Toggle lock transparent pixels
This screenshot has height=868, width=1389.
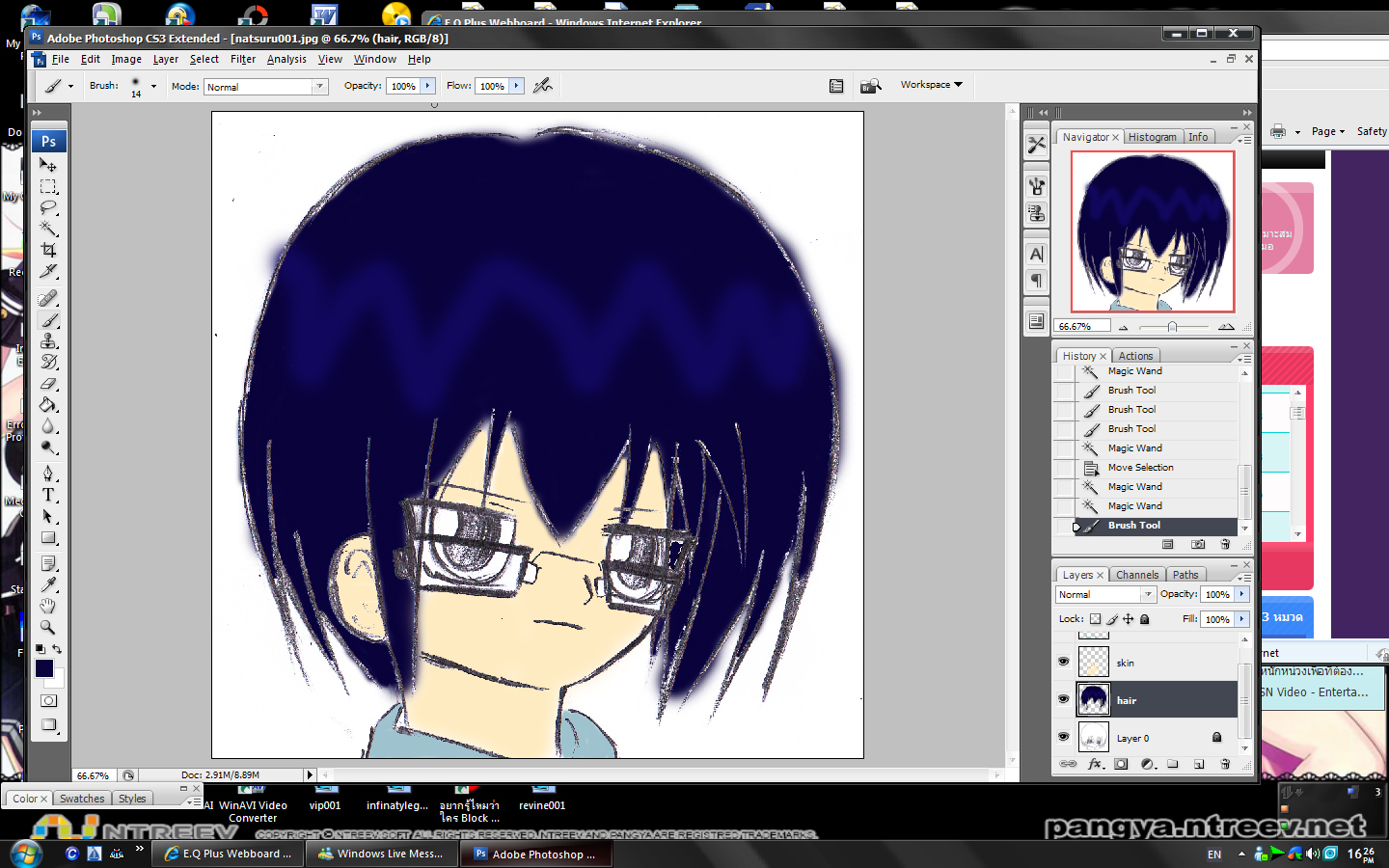click(x=1095, y=619)
